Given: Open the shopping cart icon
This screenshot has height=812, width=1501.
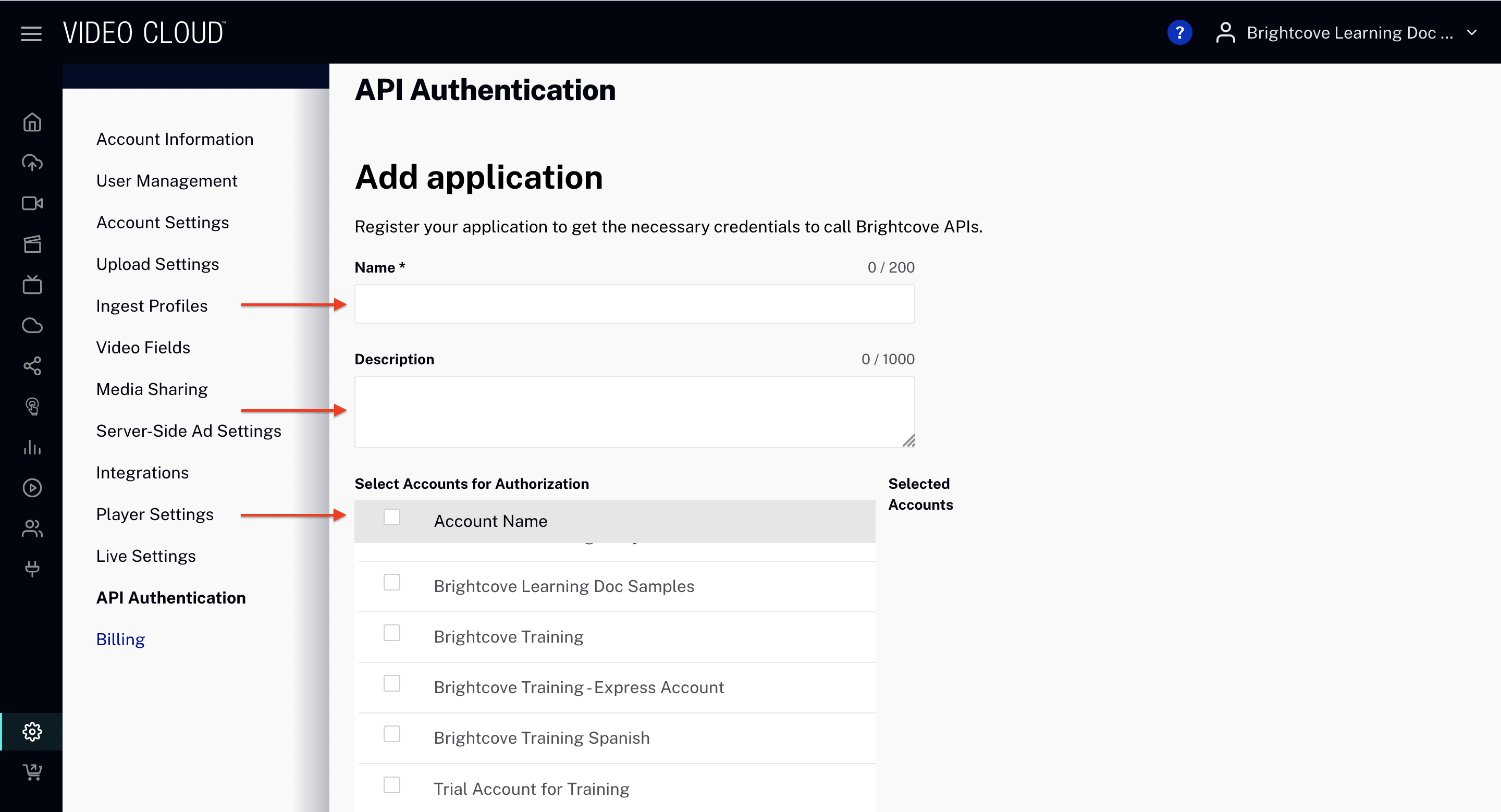Looking at the screenshot, I should pos(32,772).
